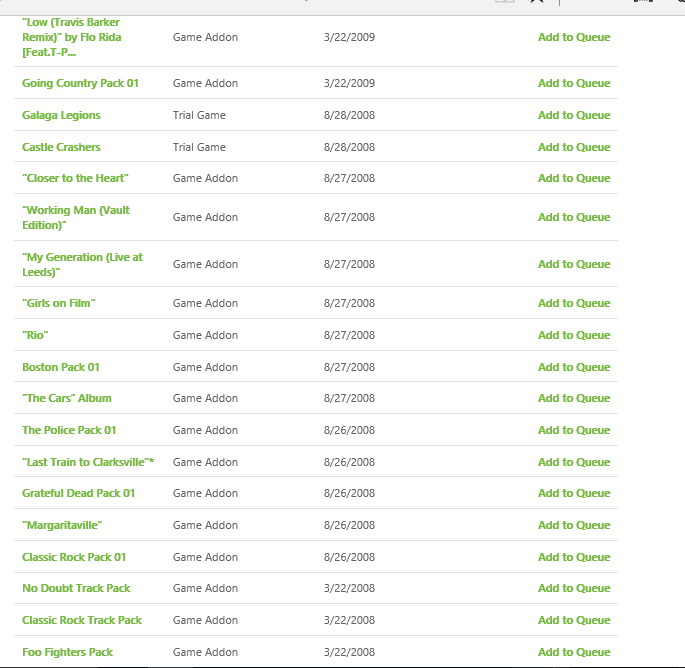Add "Rio" to queue
This screenshot has width=685, height=668.
[574, 335]
